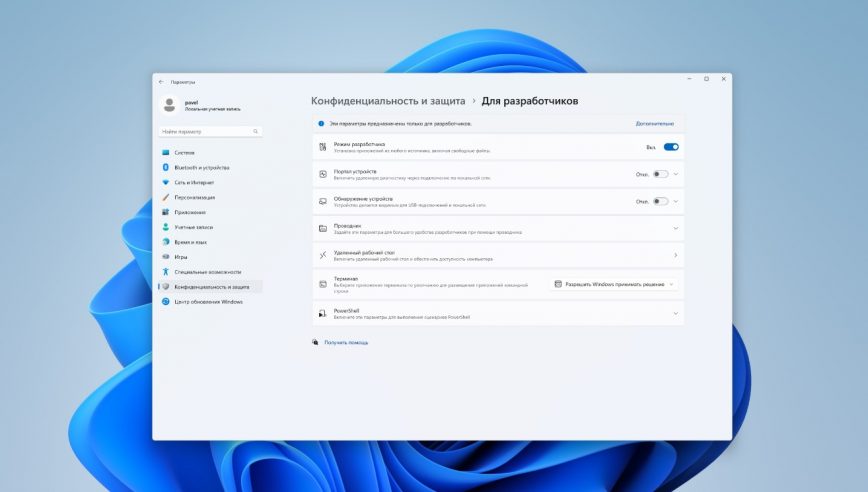Click the Обнаружение устройств row icon
This screenshot has height=492, width=868.
[323, 201]
